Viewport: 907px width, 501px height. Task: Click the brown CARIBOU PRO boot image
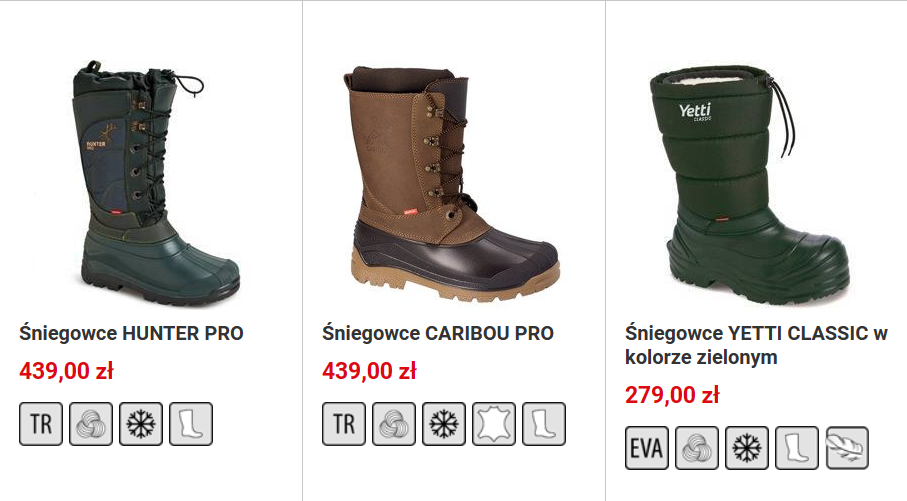point(451,183)
